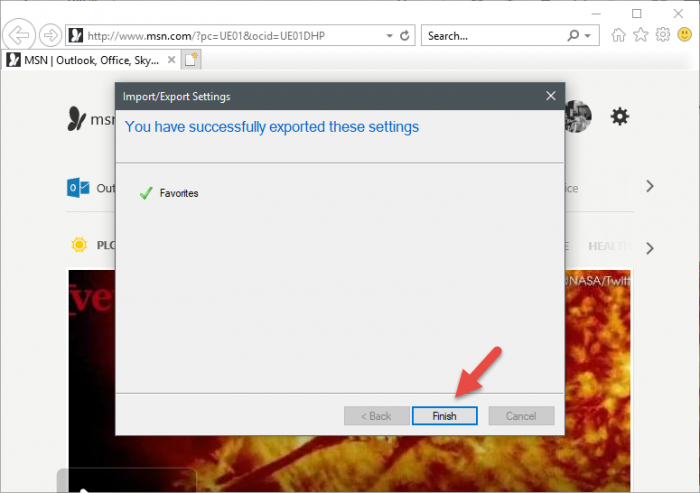The width and height of the screenshot is (700, 493).
Task: Click the green checkmark beside Favorites
Action: coord(146,193)
